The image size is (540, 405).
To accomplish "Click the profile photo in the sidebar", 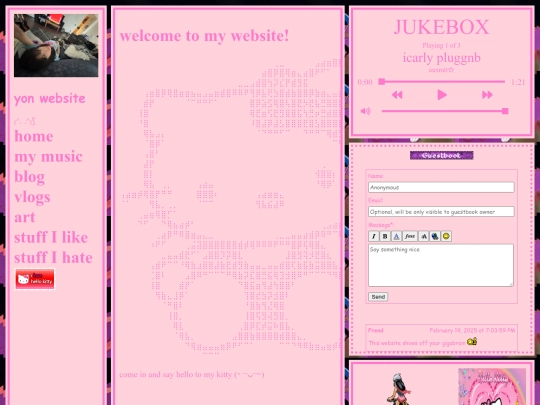I will point(56,45).
